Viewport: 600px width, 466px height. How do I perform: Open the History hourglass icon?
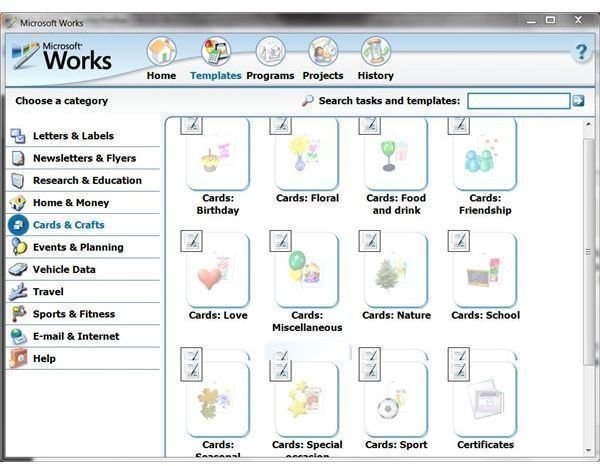[376, 52]
